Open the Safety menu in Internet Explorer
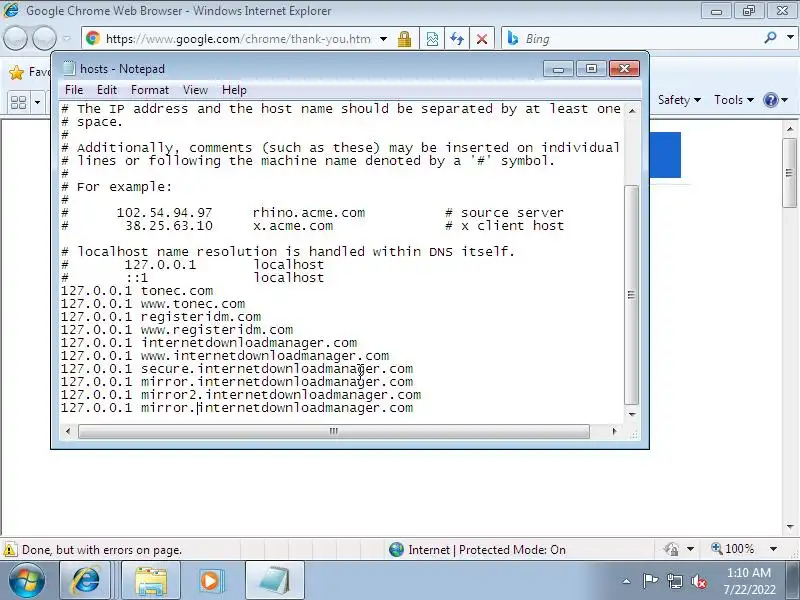Screen dimensions: 800x600 pyautogui.click(x=679, y=100)
